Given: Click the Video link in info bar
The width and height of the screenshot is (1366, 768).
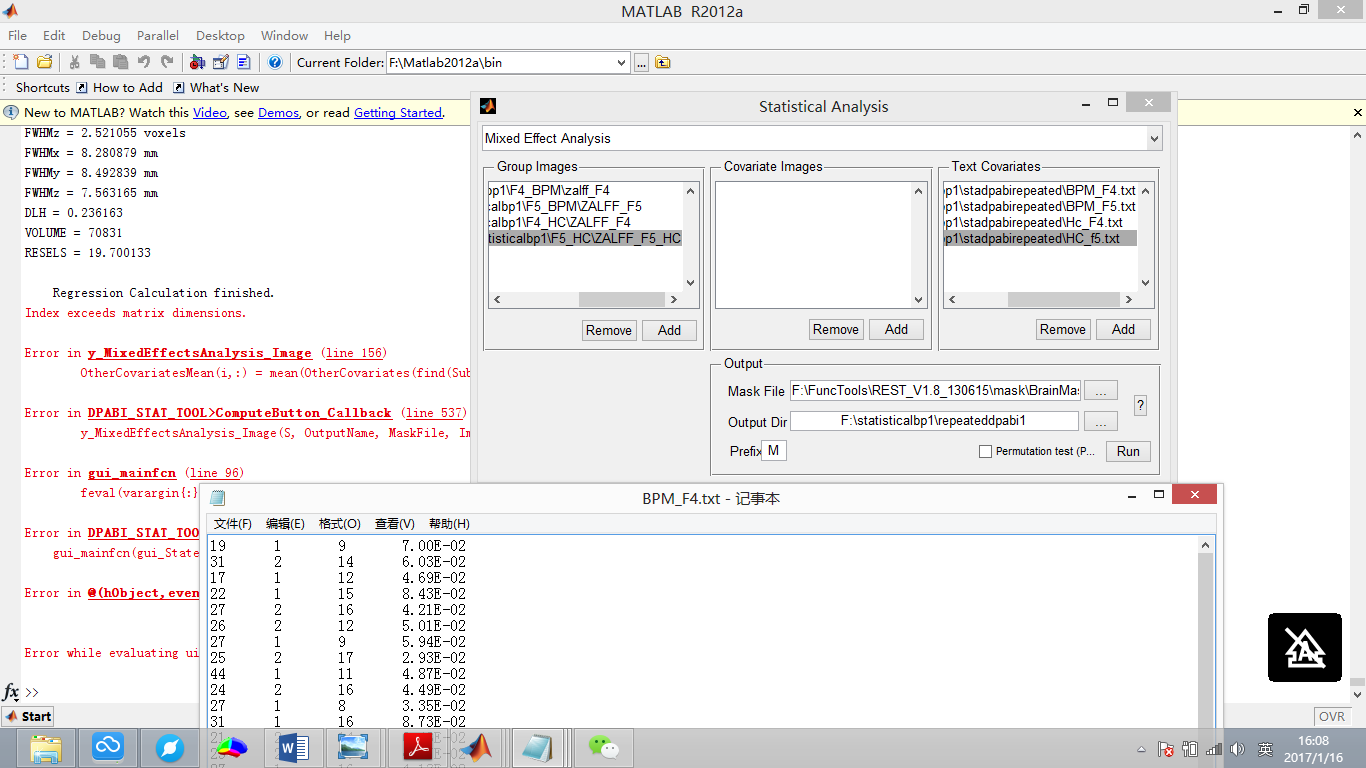Looking at the screenshot, I should pos(210,113).
